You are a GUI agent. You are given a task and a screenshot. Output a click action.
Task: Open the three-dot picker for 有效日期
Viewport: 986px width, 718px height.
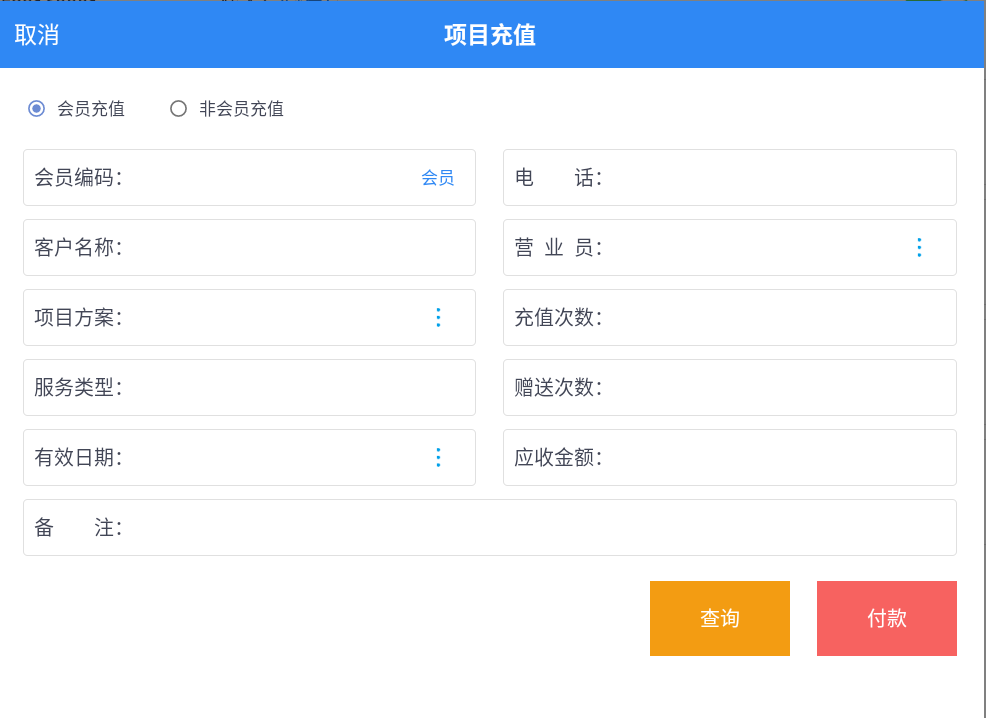click(438, 458)
